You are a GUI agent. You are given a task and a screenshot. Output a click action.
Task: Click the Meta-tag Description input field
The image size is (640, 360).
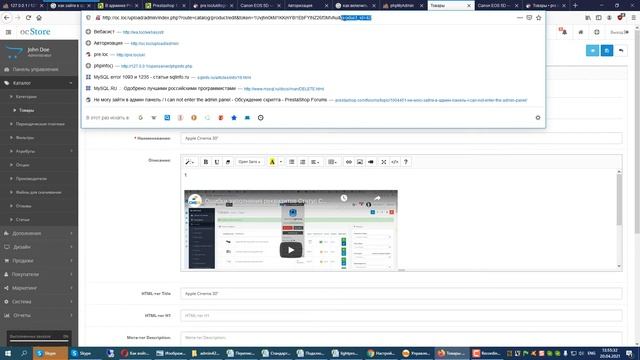coord(401,338)
